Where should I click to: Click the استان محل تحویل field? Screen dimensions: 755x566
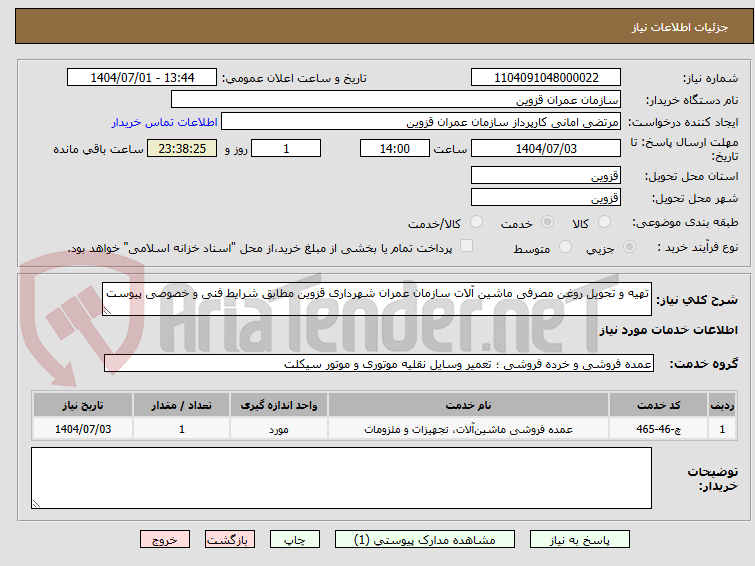point(546,175)
